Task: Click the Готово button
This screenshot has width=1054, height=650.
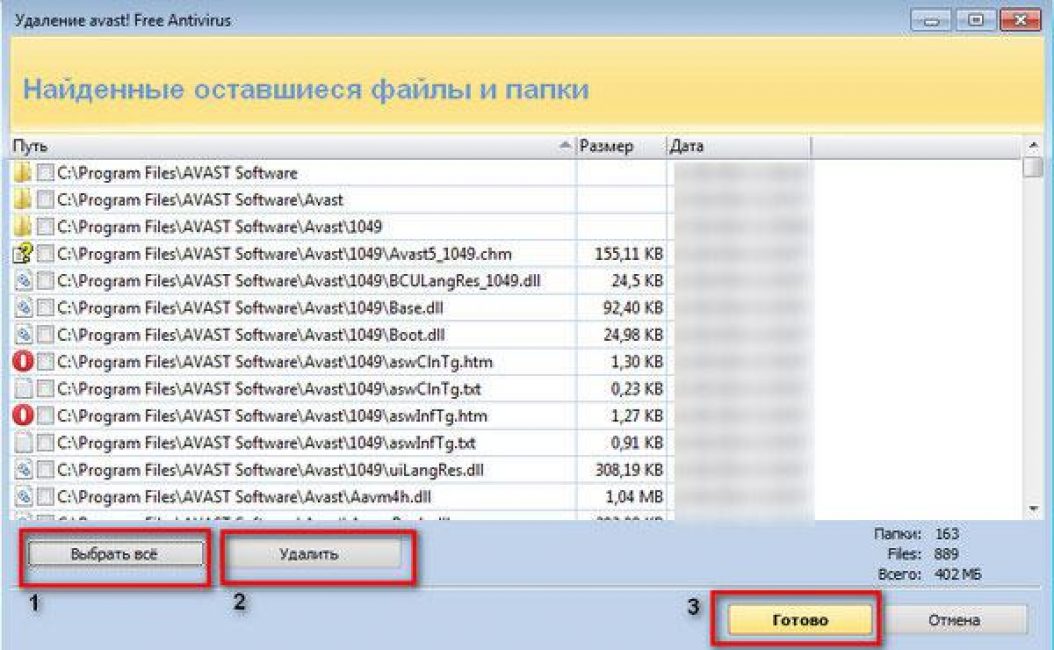Action: (x=799, y=620)
